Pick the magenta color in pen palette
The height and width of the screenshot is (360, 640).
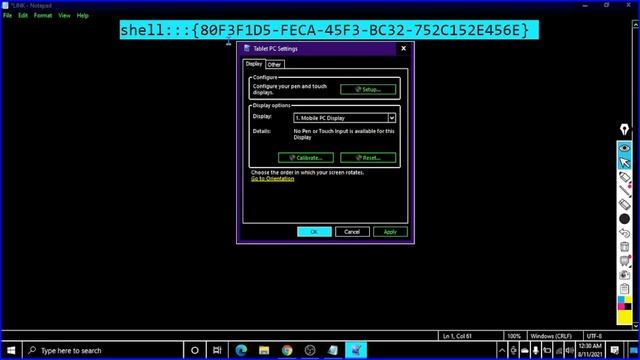[x=621, y=307]
